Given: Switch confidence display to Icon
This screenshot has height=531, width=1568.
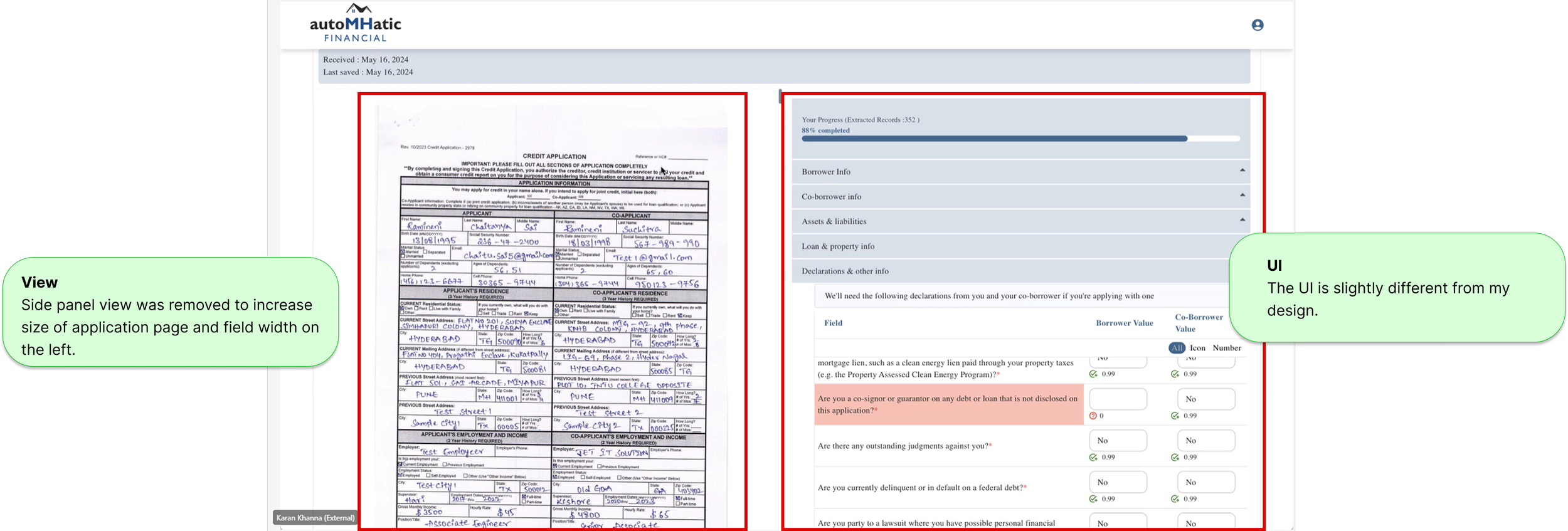Looking at the screenshot, I should (1197, 348).
